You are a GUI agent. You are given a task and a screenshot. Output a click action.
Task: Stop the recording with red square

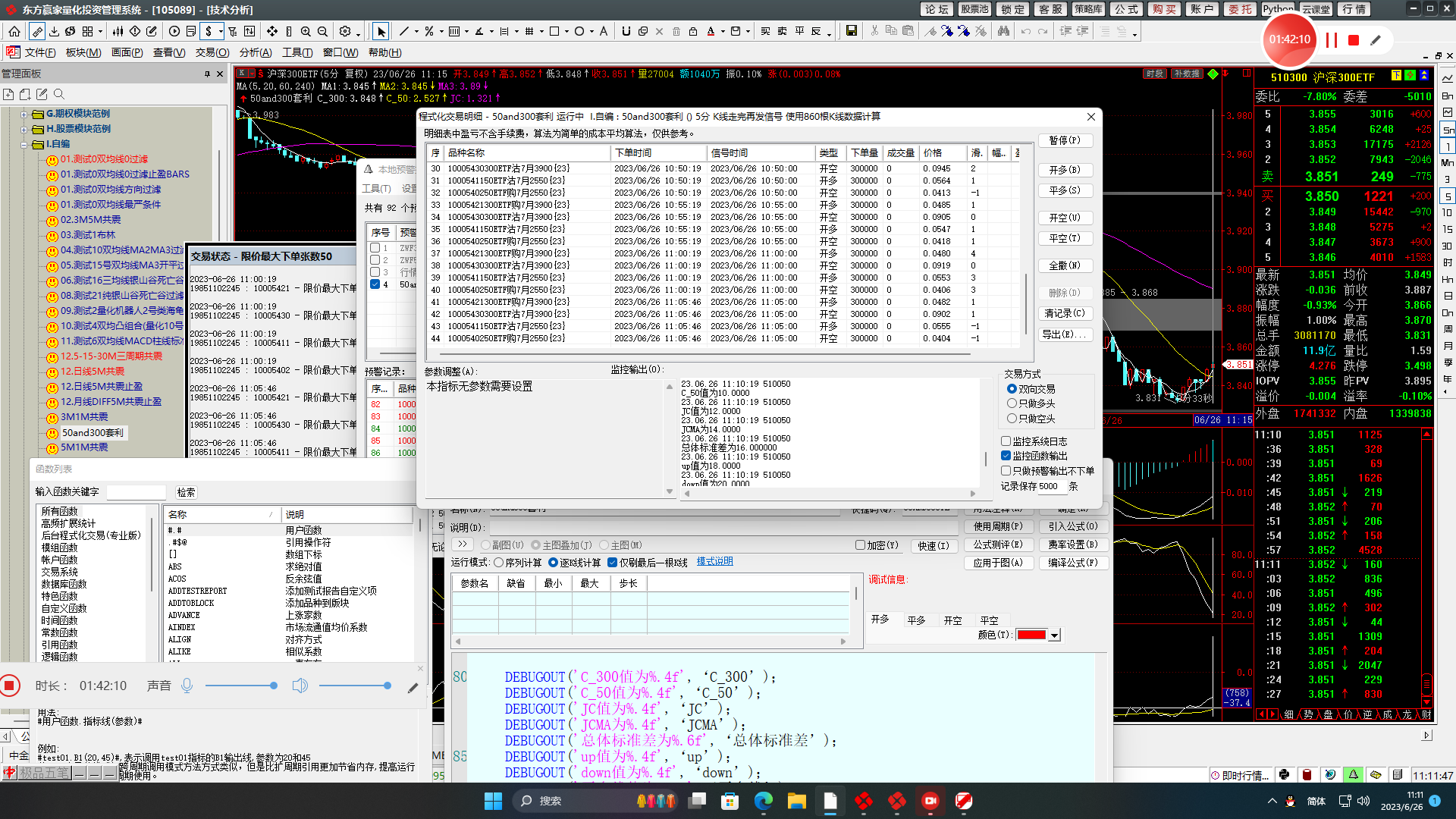[1354, 40]
